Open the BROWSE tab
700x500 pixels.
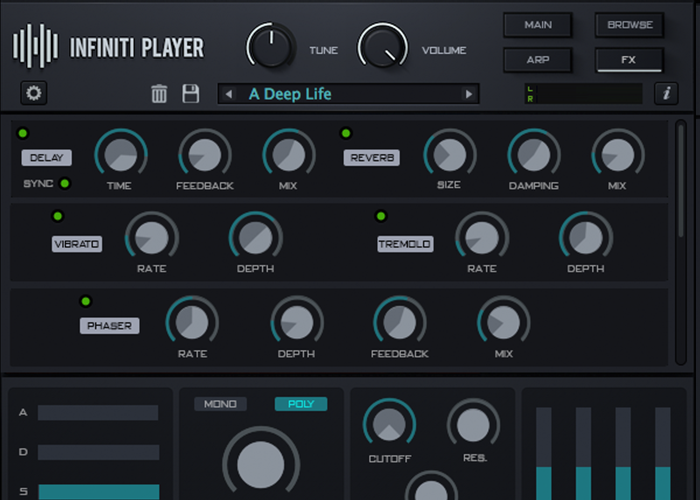pyautogui.click(x=629, y=24)
